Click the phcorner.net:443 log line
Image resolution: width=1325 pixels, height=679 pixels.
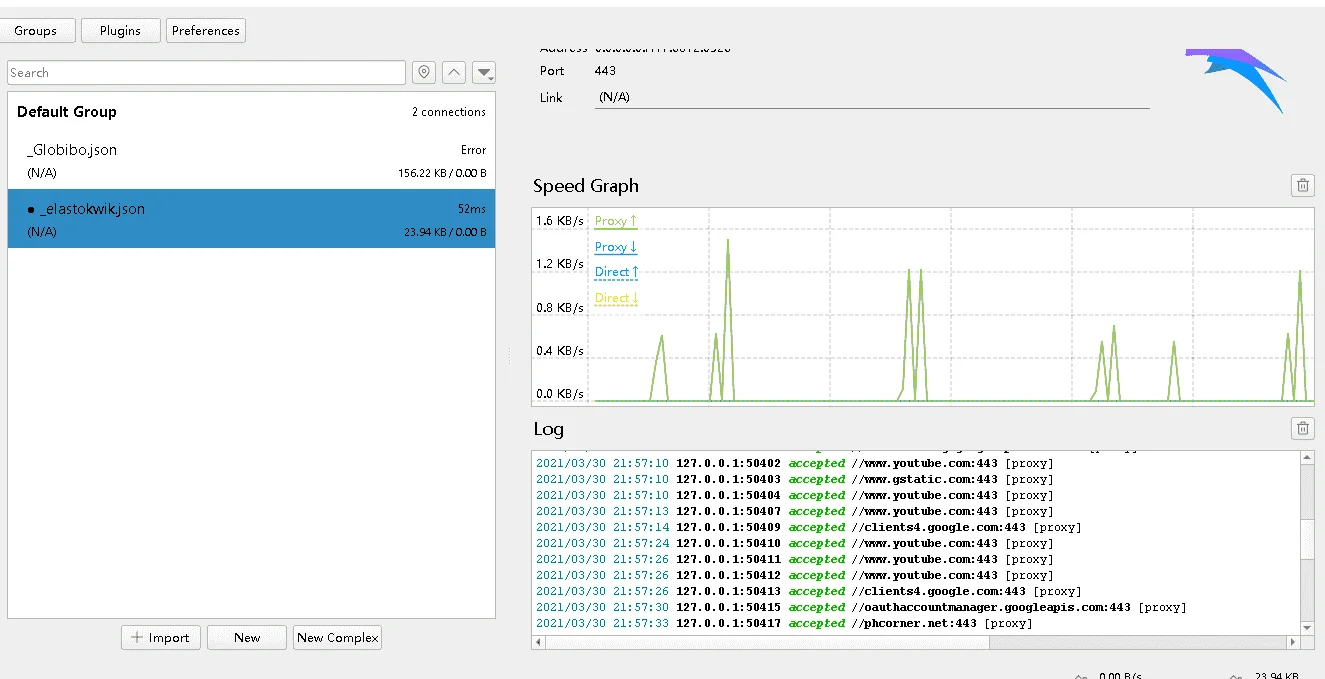784,624
